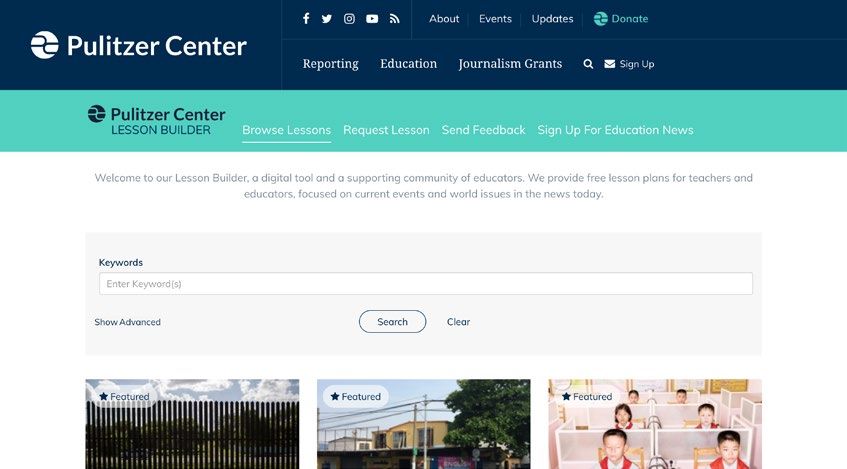Image resolution: width=847 pixels, height=469 pixels.
Task: Click the search magnifier icon
Action: point(588,64)
